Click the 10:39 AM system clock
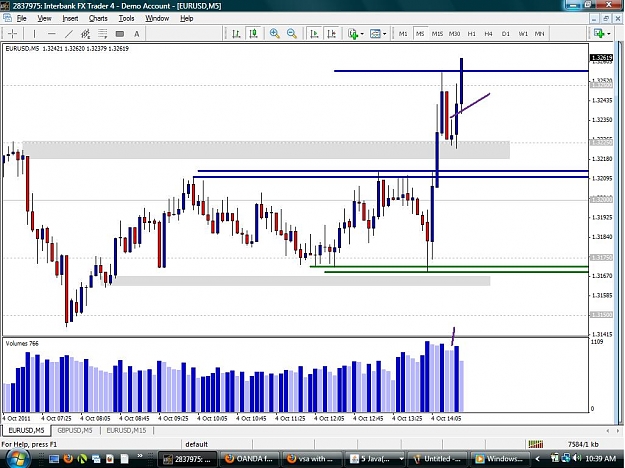625x468 pixels. [601, 459]
